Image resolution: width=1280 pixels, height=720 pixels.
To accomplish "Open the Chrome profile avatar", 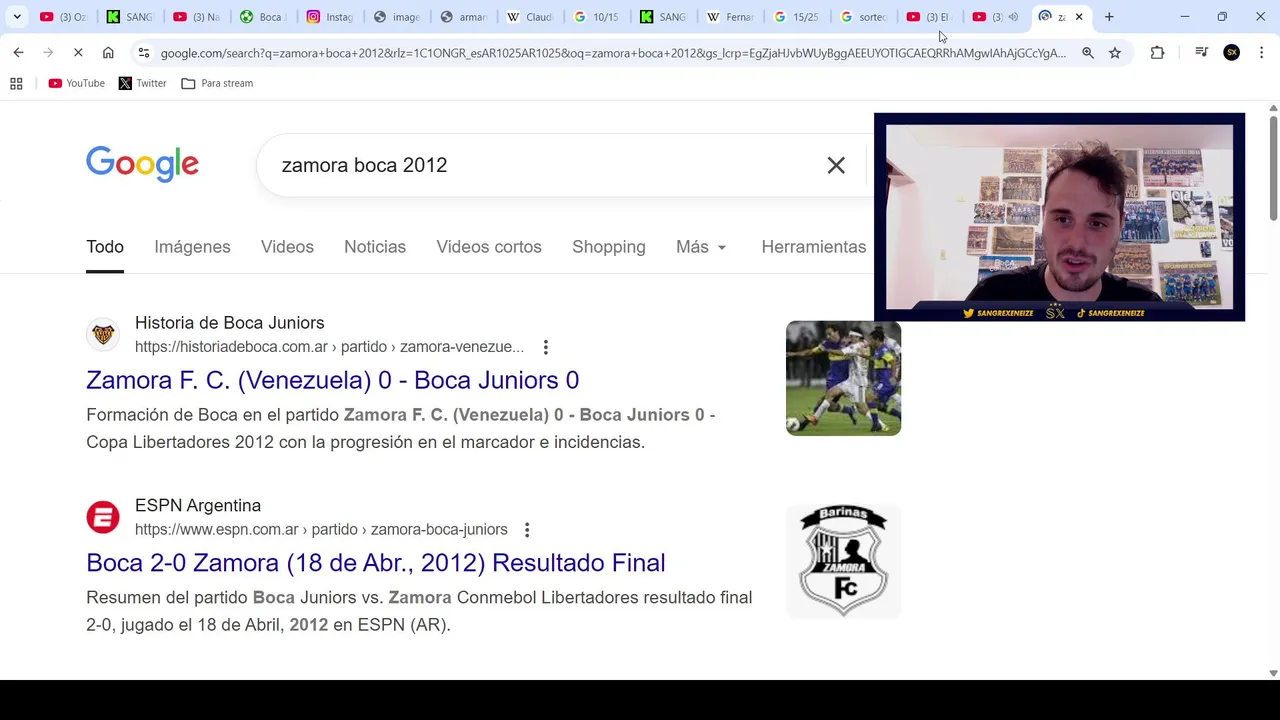I will pyautogui.click(x=1232, y=53).
